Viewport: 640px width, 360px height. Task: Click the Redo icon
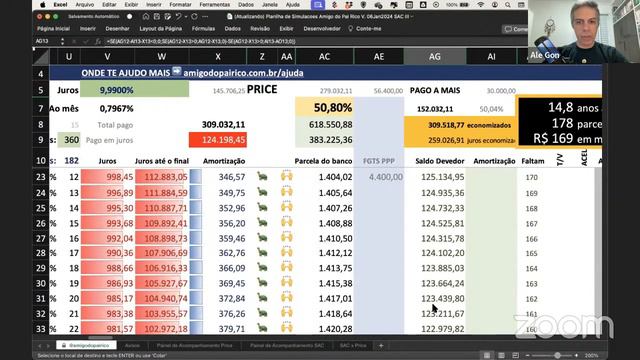pyautogui.click(x=194, y=17)
